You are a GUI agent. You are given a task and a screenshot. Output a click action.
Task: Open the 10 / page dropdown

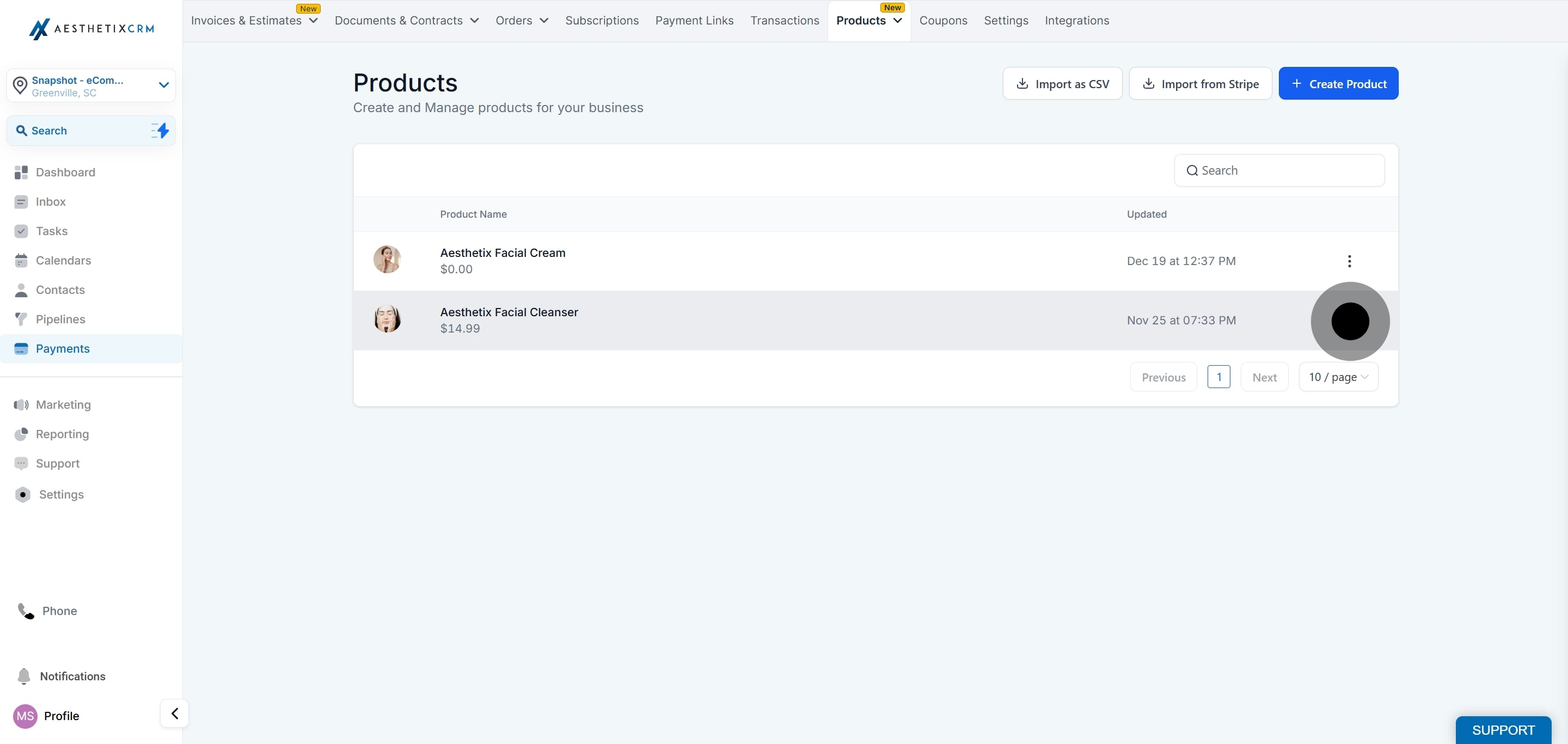[1338, 377]
